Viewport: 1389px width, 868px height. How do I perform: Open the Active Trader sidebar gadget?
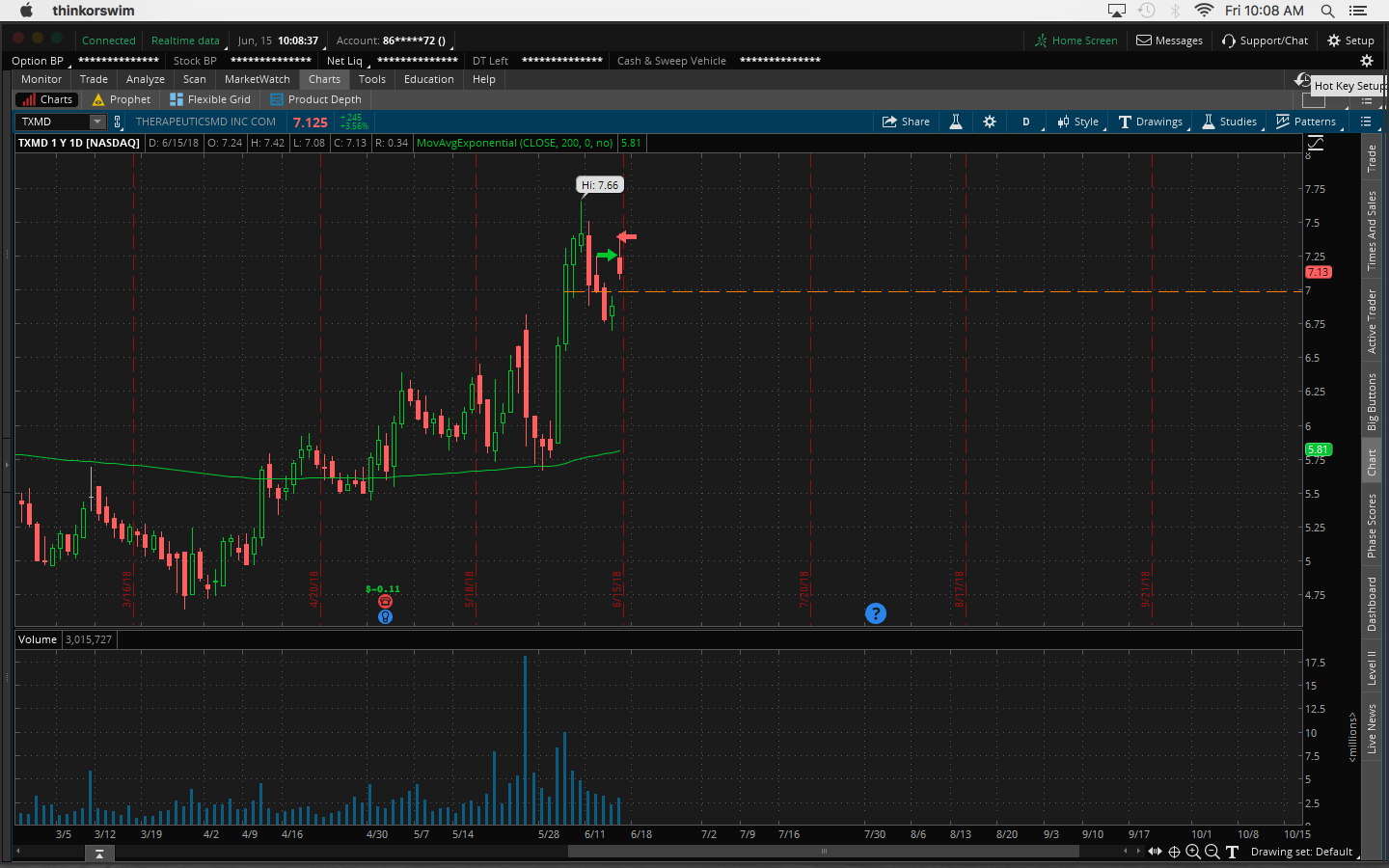pyautogui.click(x=1372, y=321)
